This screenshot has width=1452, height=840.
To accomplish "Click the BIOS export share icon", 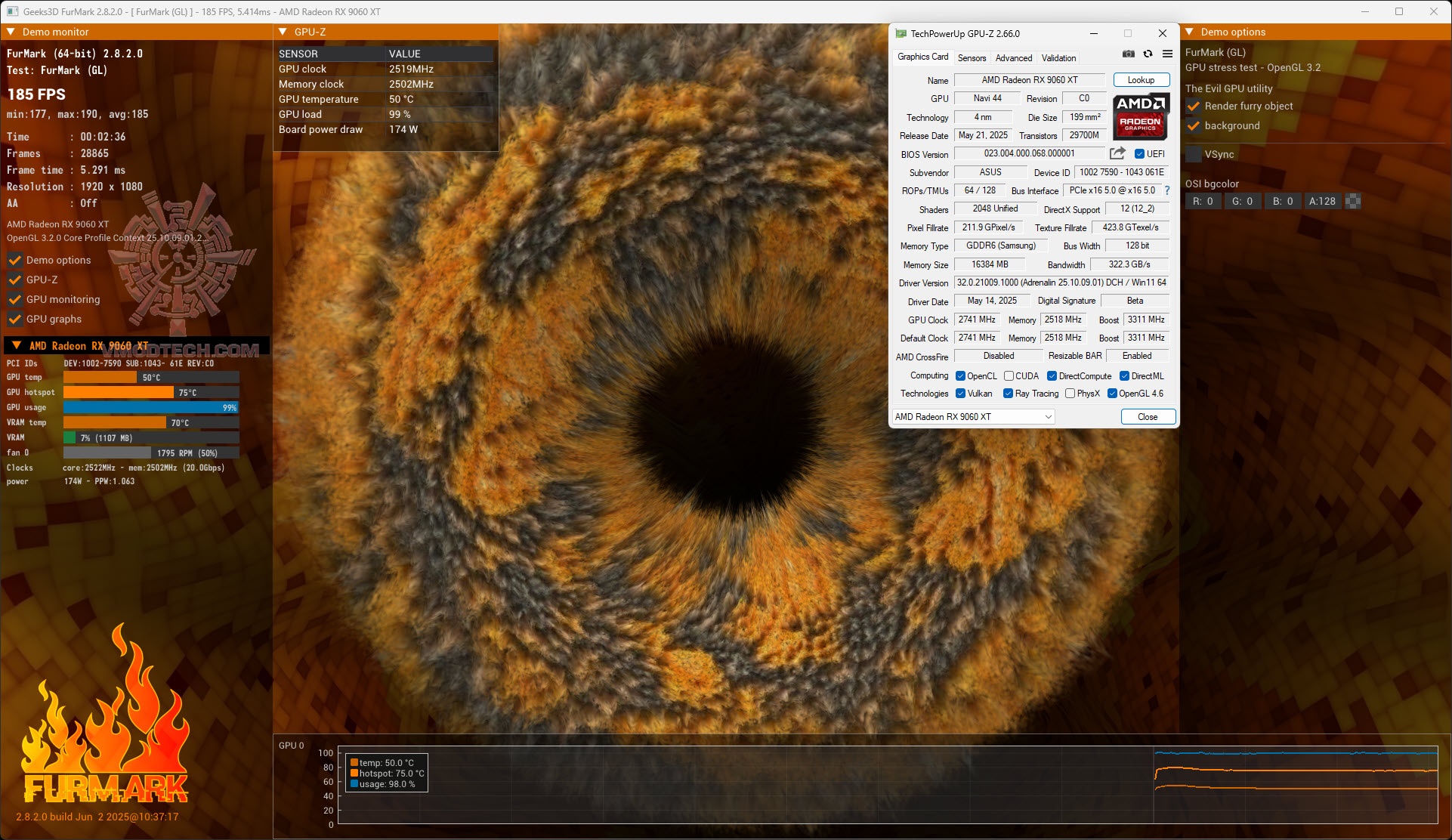I will click(x=1117, y=153).
